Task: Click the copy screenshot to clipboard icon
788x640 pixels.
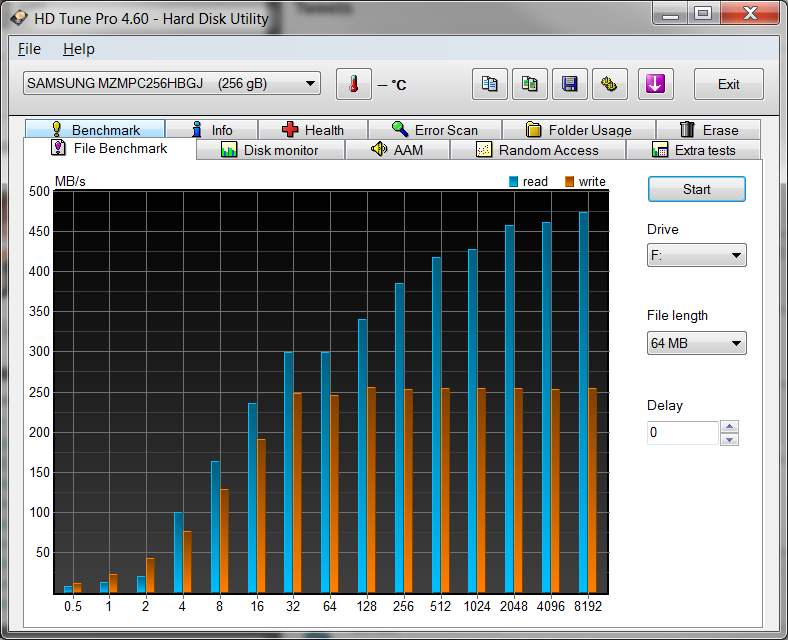Action: 529,84
